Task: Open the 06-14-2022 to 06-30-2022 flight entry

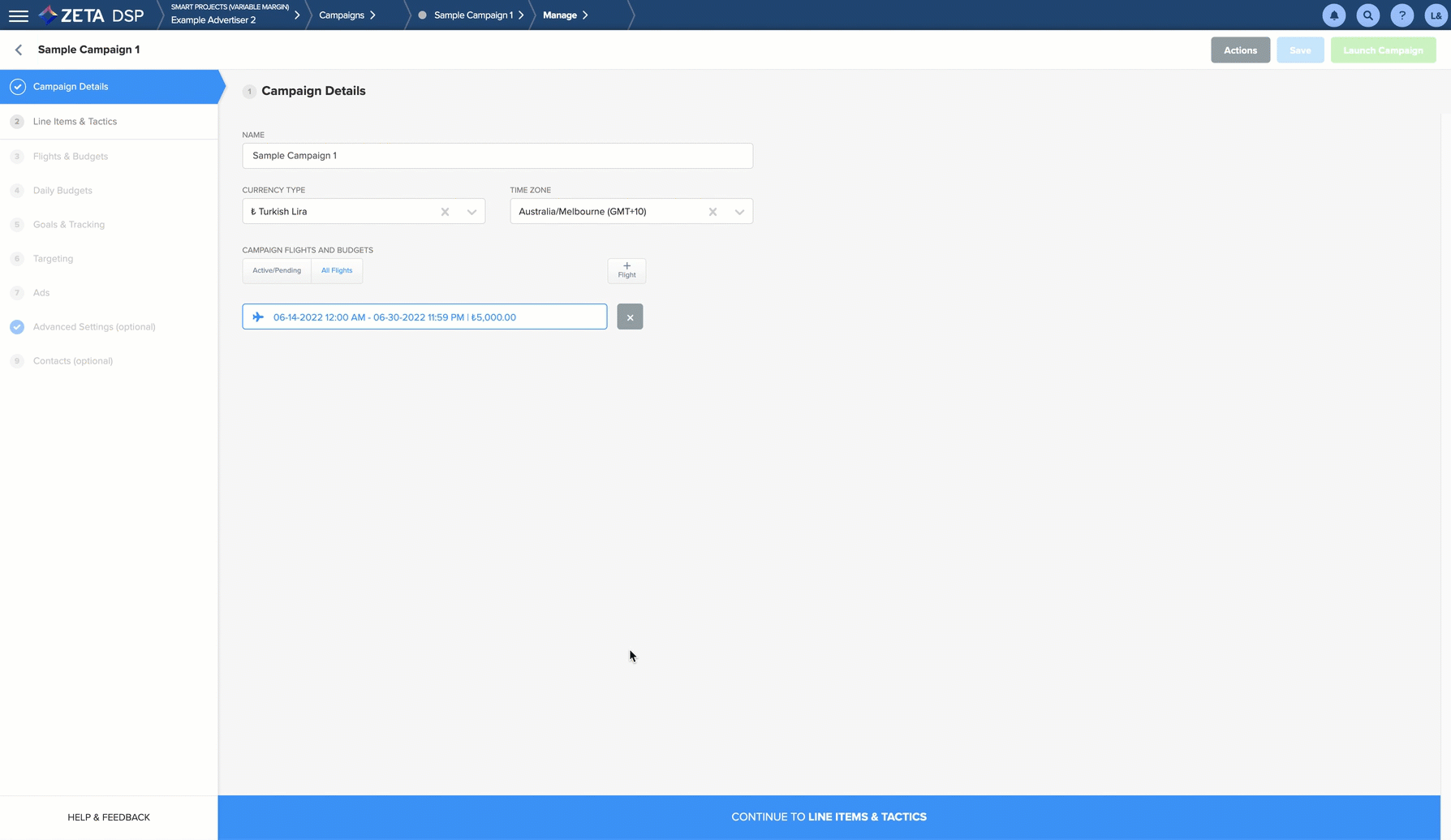Action: tap(424, 317)
